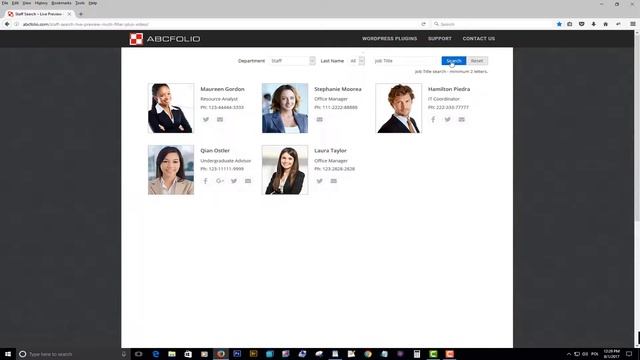The width and height of the screenshot is (640, 360).
Task: Open the File menu
Action: (x=5, y=3)
